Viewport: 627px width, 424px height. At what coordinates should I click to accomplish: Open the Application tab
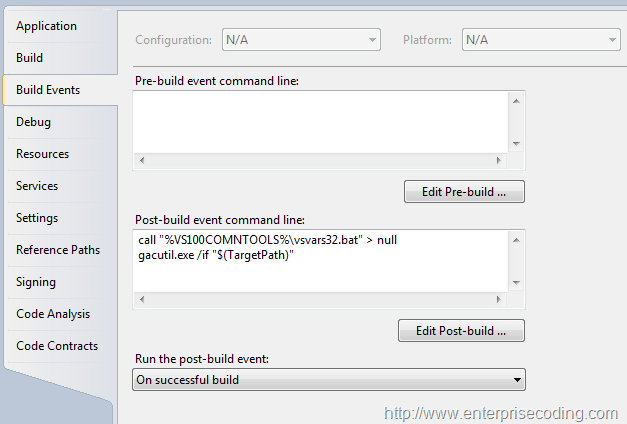[61, 26]
